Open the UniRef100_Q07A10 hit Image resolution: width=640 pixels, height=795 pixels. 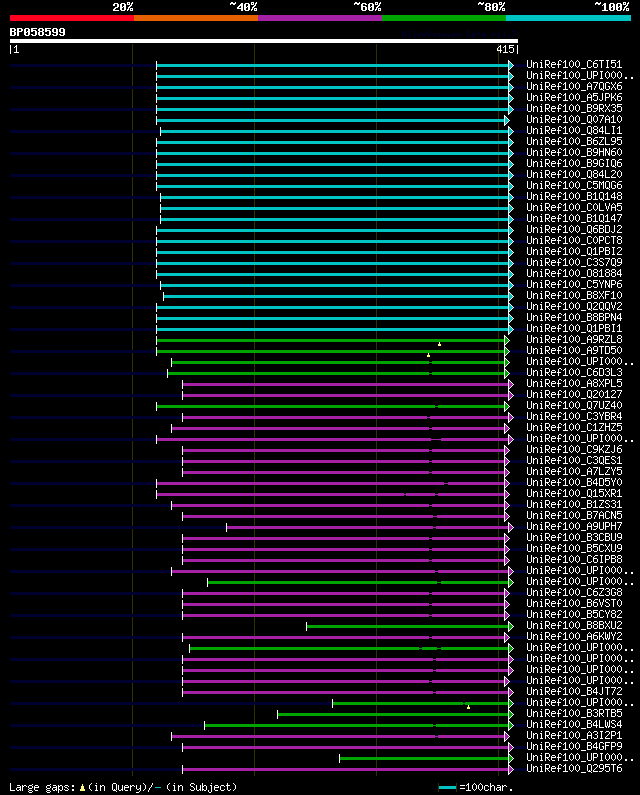pos(574,119)
